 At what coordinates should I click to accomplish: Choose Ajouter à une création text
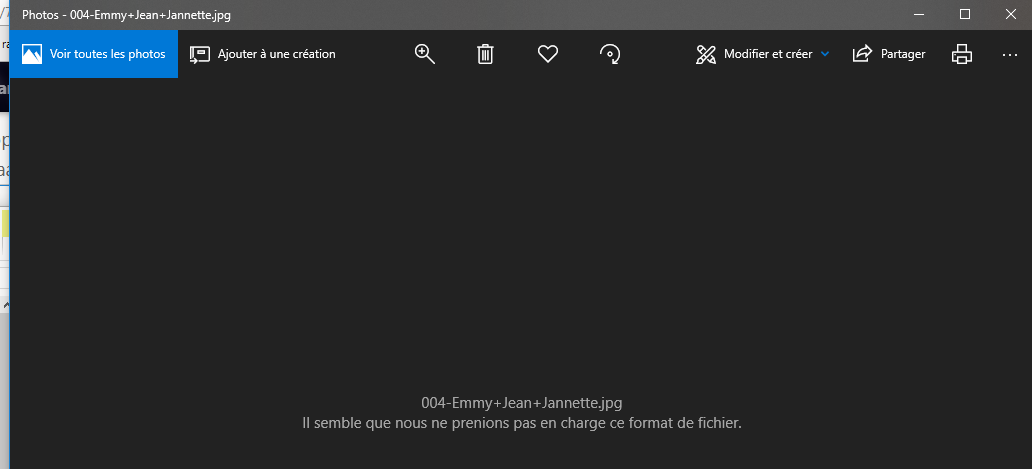click(x=276, y=54)
